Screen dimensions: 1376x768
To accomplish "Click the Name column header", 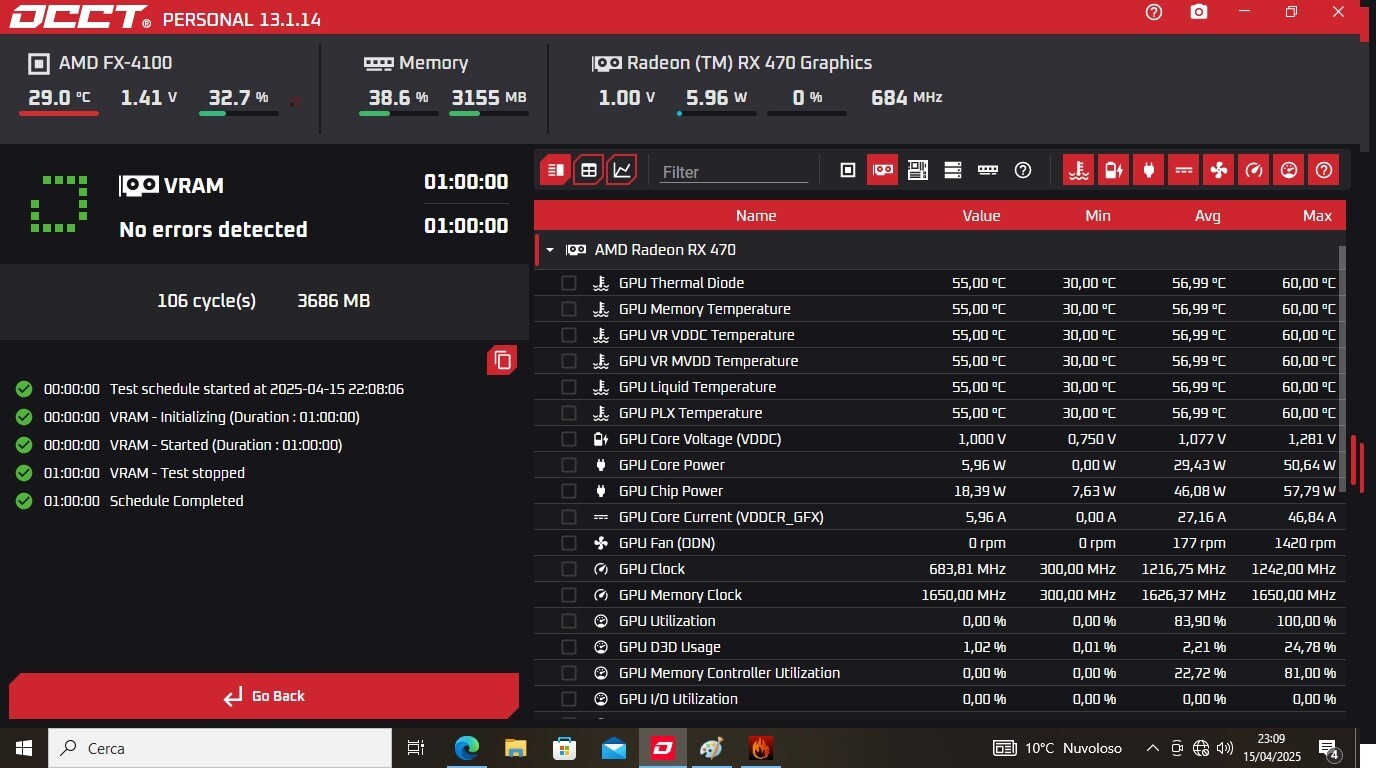I will [756, 215].
